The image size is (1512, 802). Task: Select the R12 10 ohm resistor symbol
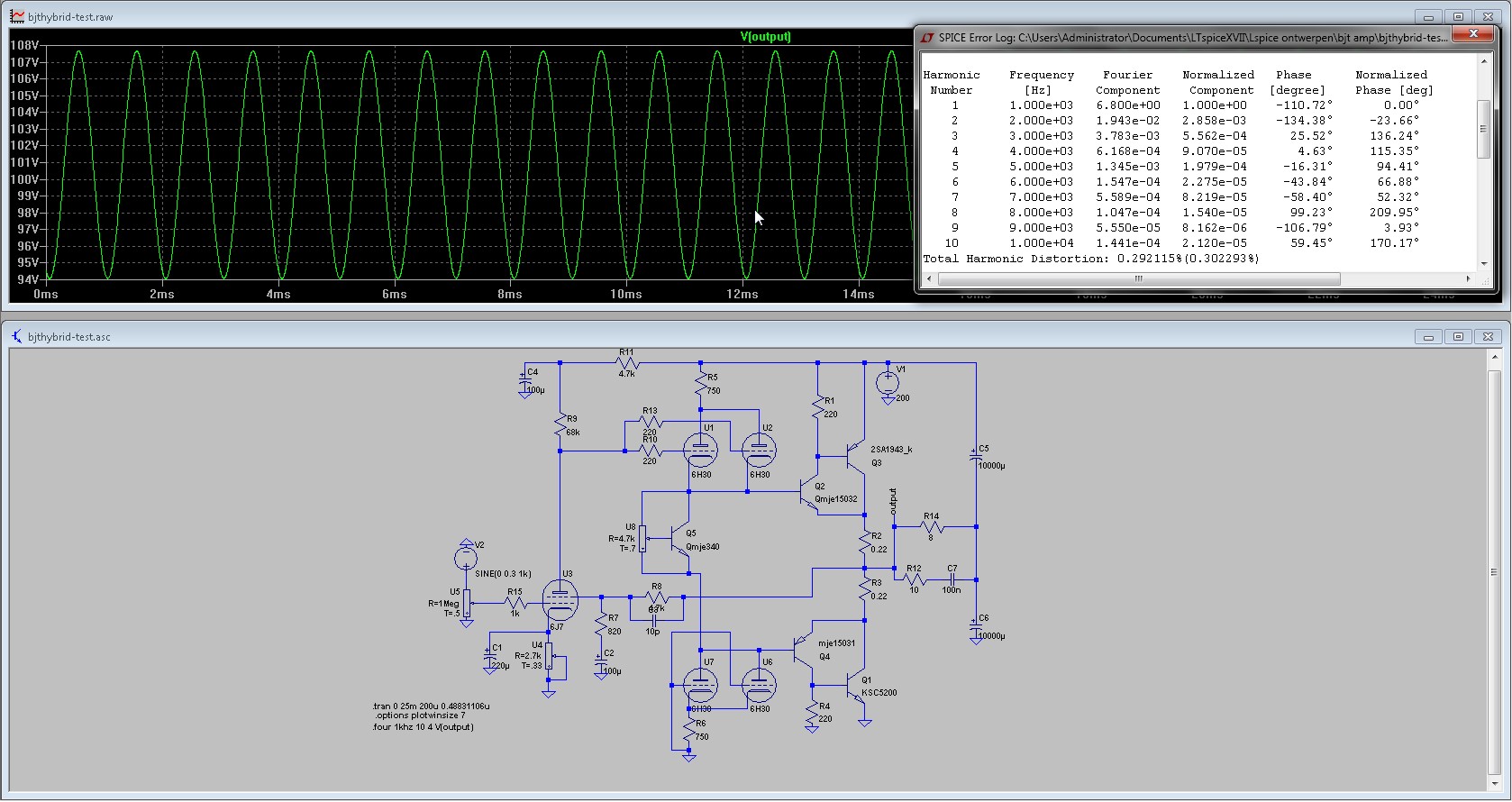point(914,579)
